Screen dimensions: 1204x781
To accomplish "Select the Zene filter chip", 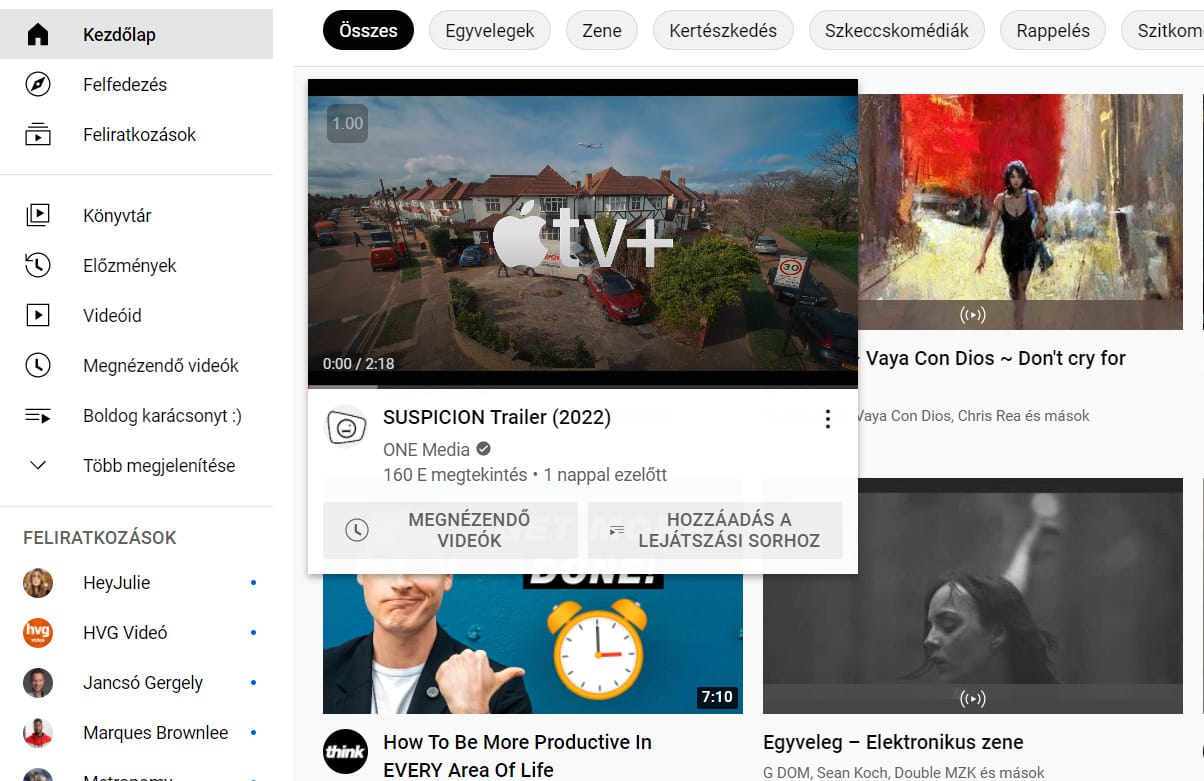I will pos(601,30).
